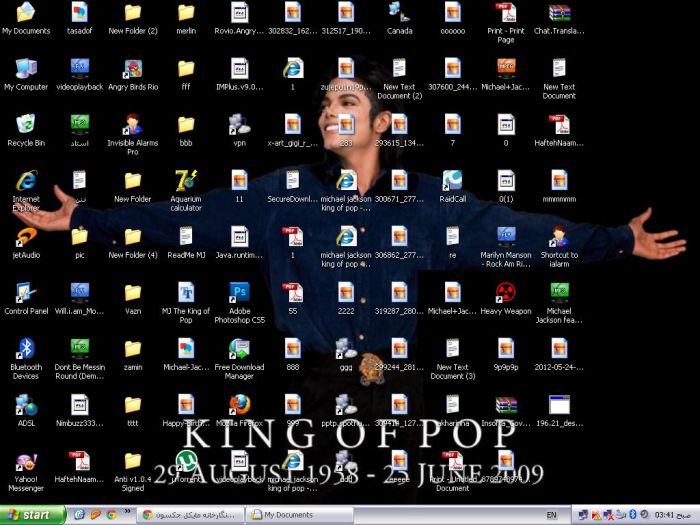The image size is (700, 525).
Task: Launch Chrome from the Quick Launch bar
Action: click(x=111, y=515)
